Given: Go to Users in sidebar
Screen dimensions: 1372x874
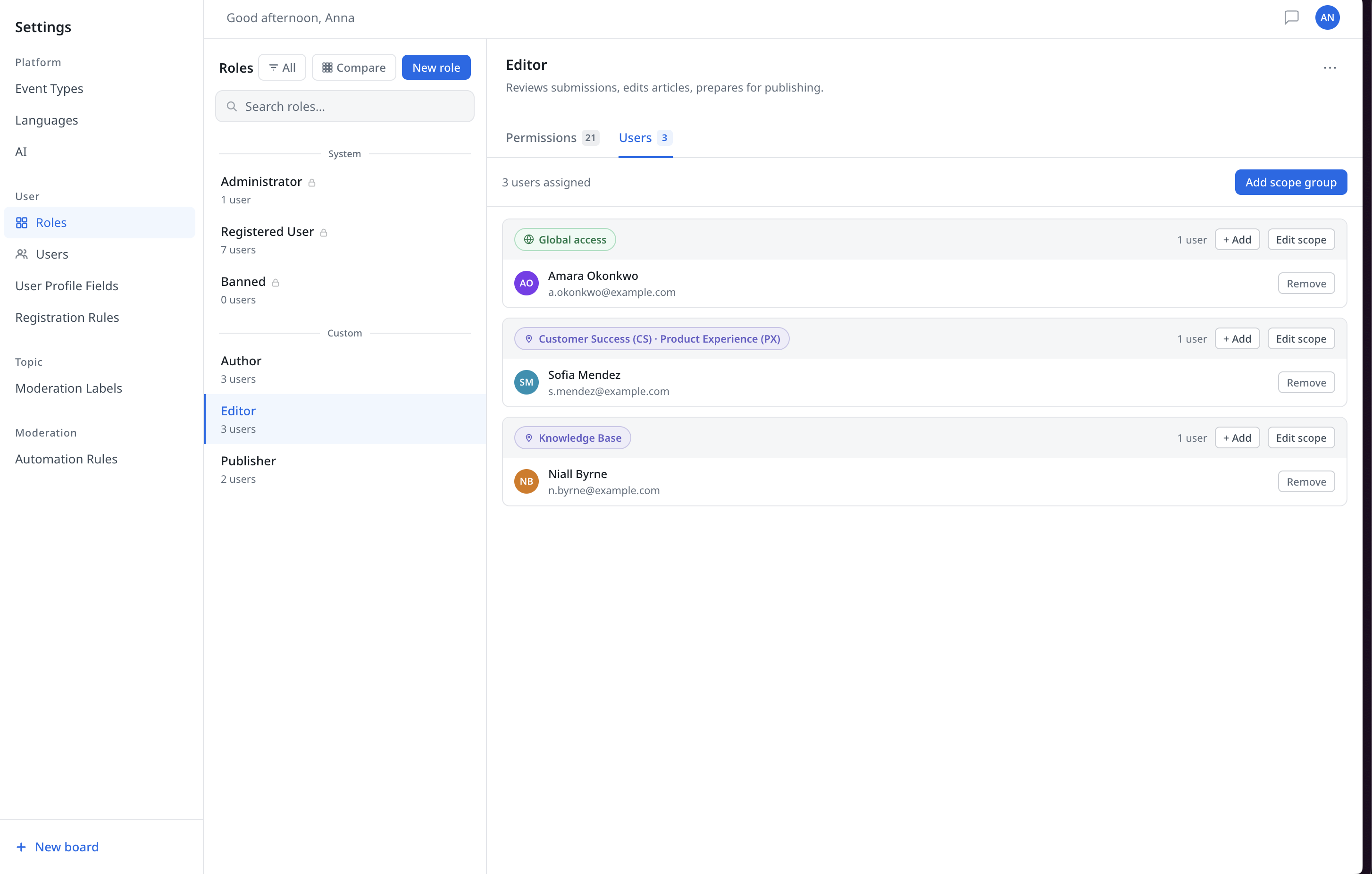Looking at the screenshot, I should 99,254.
